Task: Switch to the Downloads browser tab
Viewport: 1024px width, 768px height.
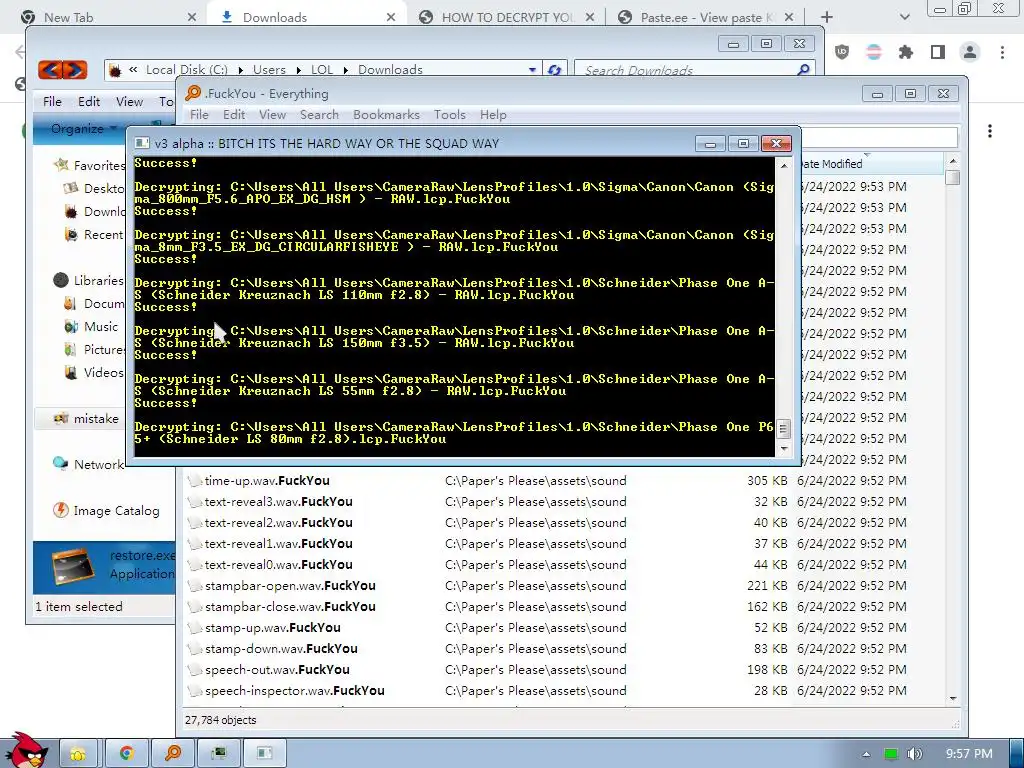Action: pyautogui.click(x=307, y=18)
